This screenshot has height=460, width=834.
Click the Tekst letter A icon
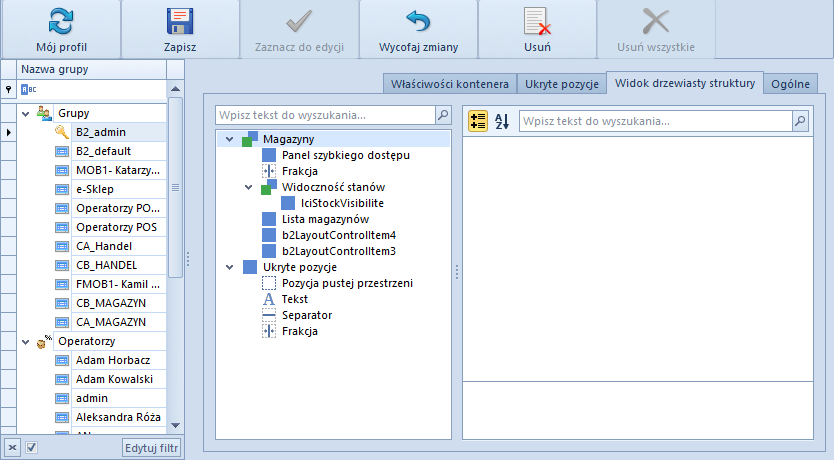tap(269, 299)
